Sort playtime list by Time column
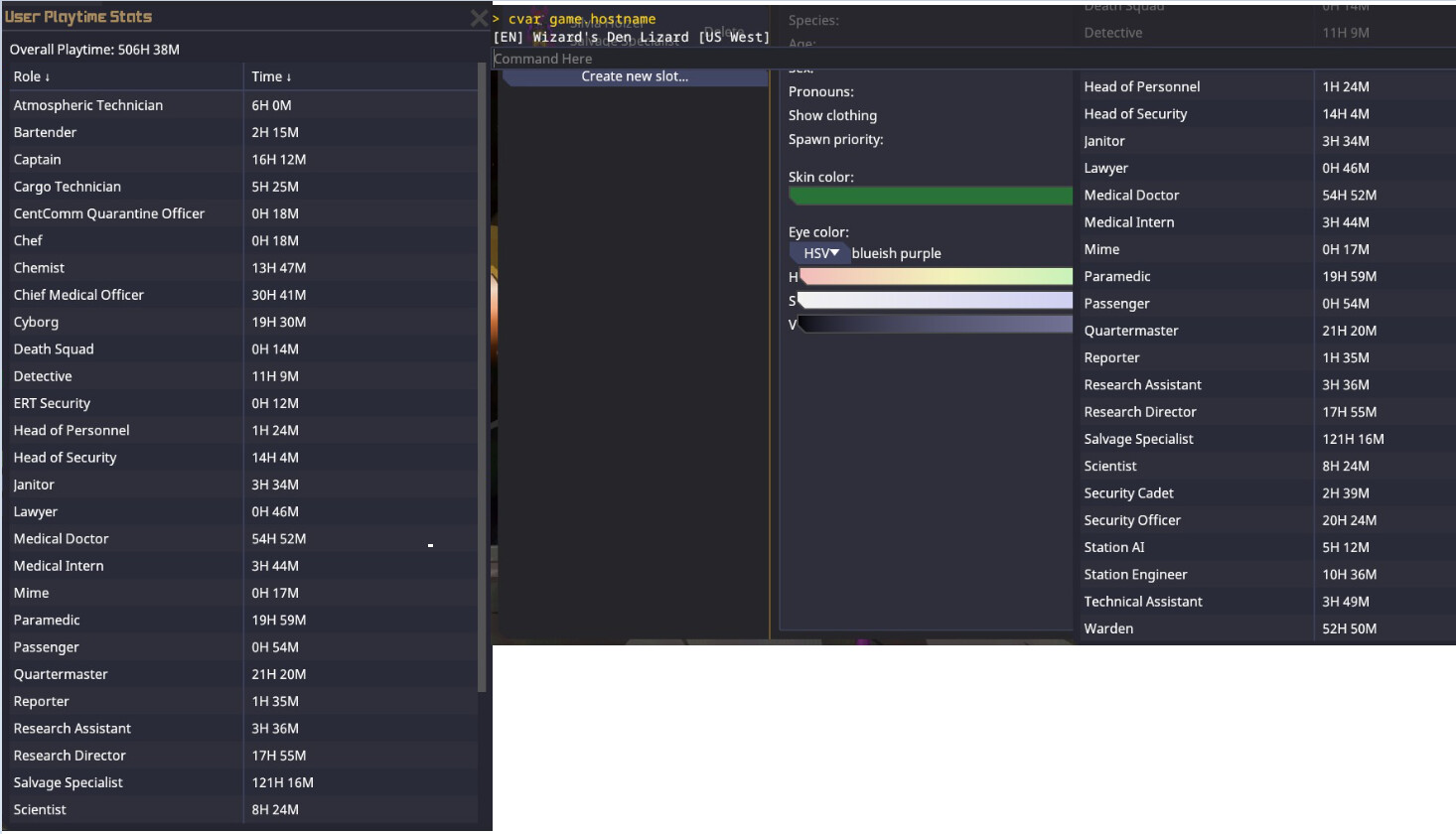The width and height of the screenshot is (1456, 834). (x=271, y=77)
